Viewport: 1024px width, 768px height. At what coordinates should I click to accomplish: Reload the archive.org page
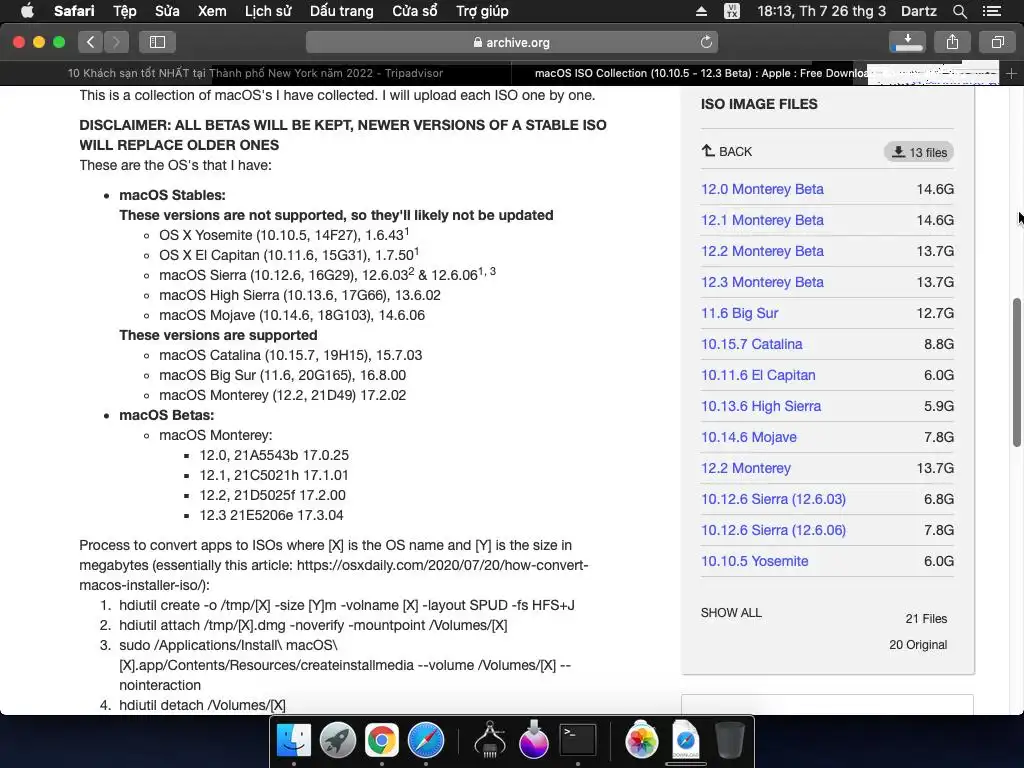click(706, 42)
